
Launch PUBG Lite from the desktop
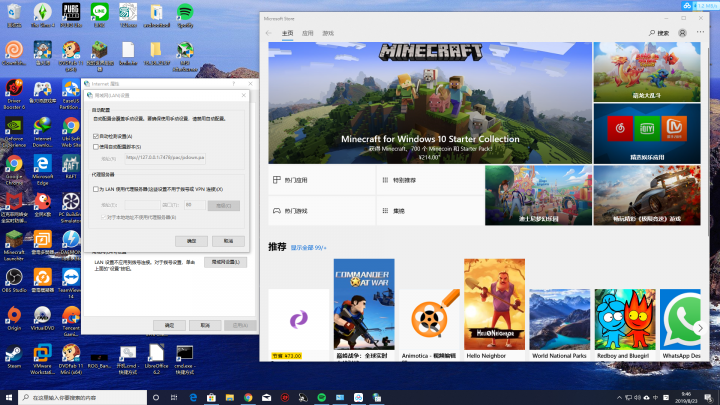click(71, 15)
